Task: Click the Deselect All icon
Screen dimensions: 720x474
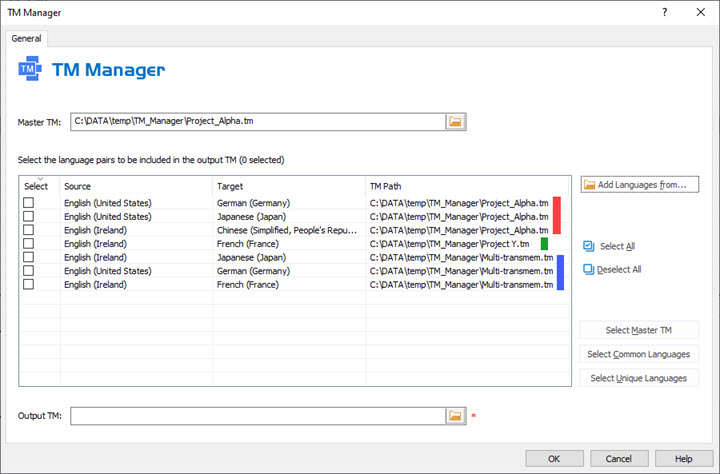Action: (589, 269)
